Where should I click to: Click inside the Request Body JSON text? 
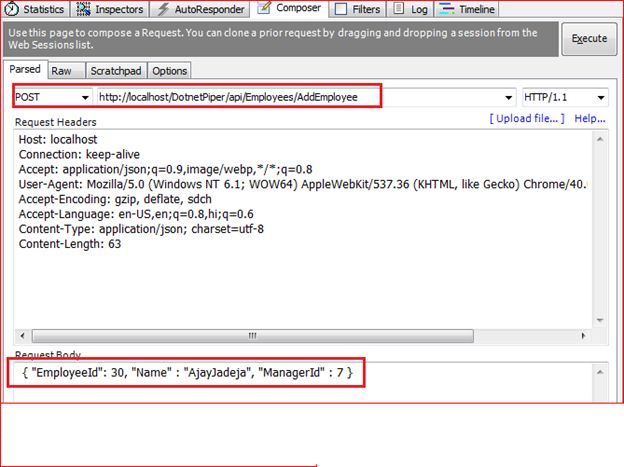(187, 373)
